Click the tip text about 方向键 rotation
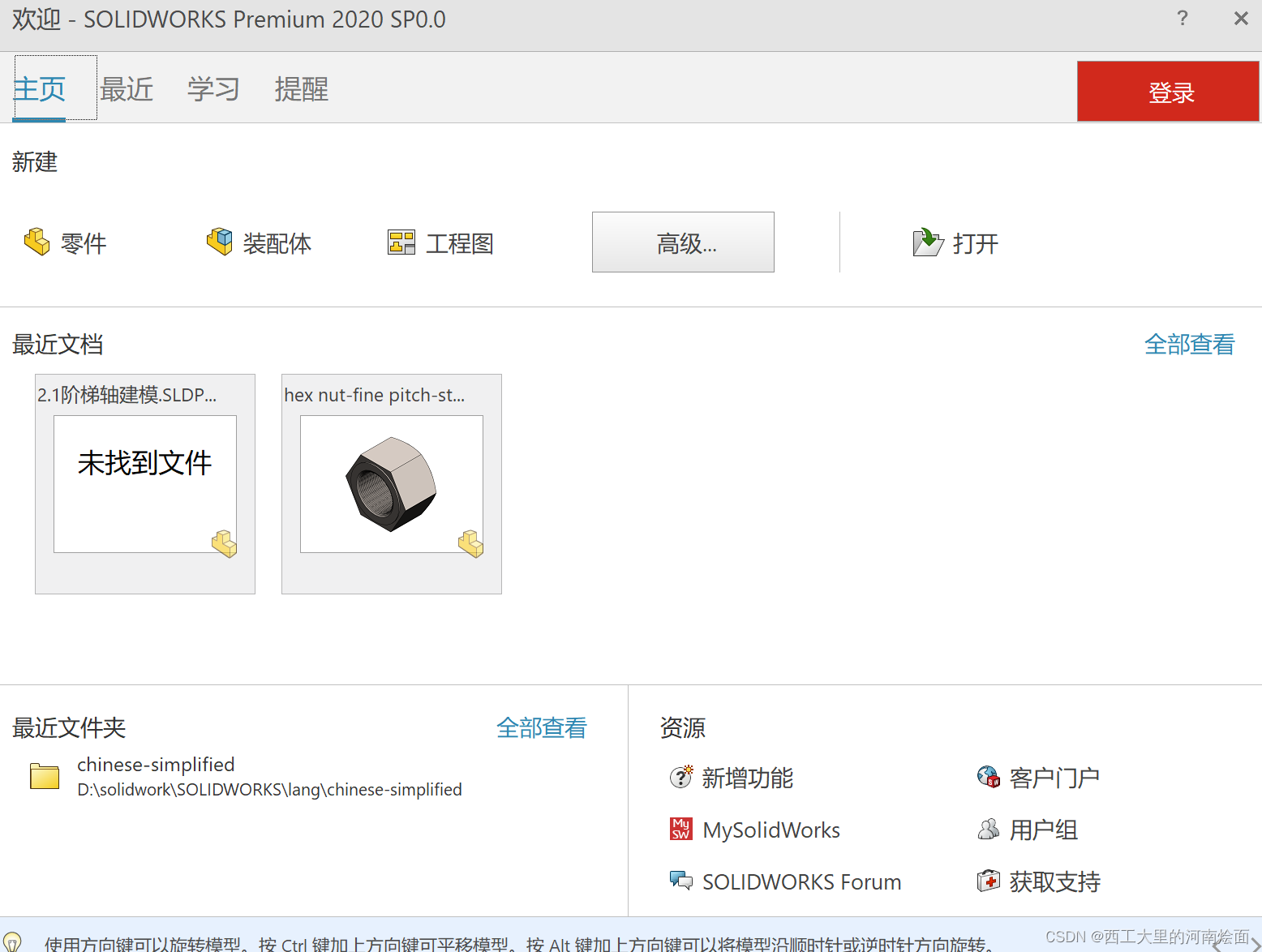The height and width of the screenshot is (952, 1262). [x=519, y=944]
